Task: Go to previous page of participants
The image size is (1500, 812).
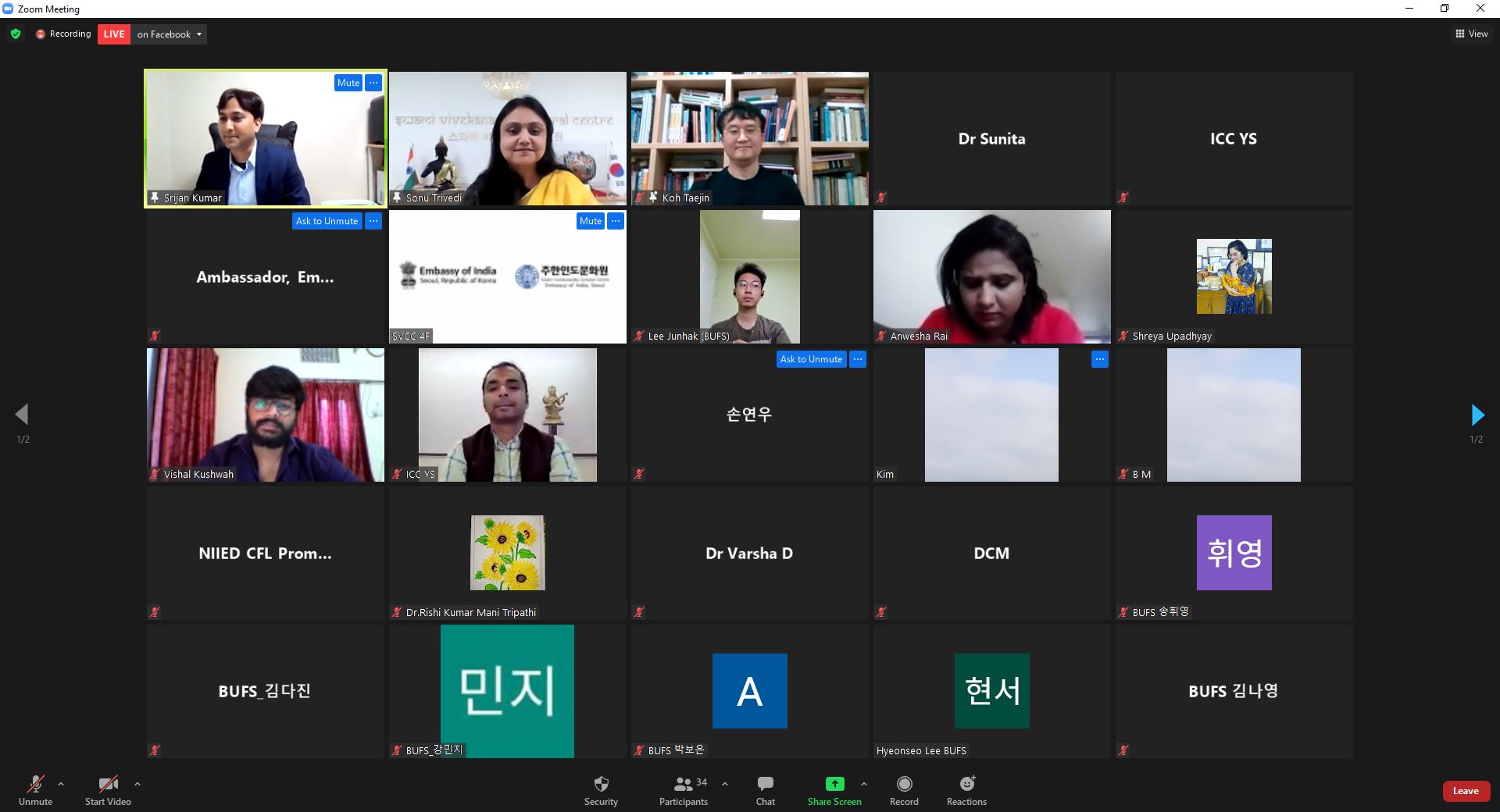Action: 23,415
